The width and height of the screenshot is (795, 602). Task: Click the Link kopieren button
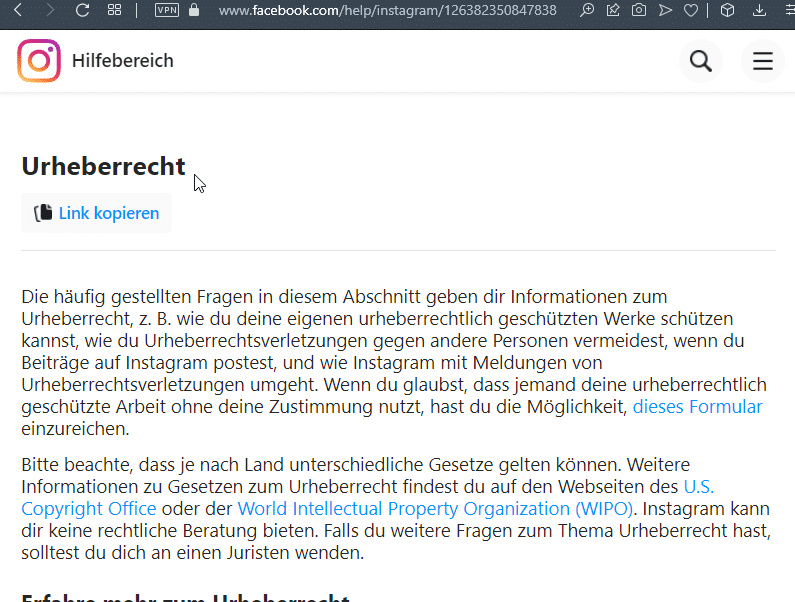[x=96, y=213]
